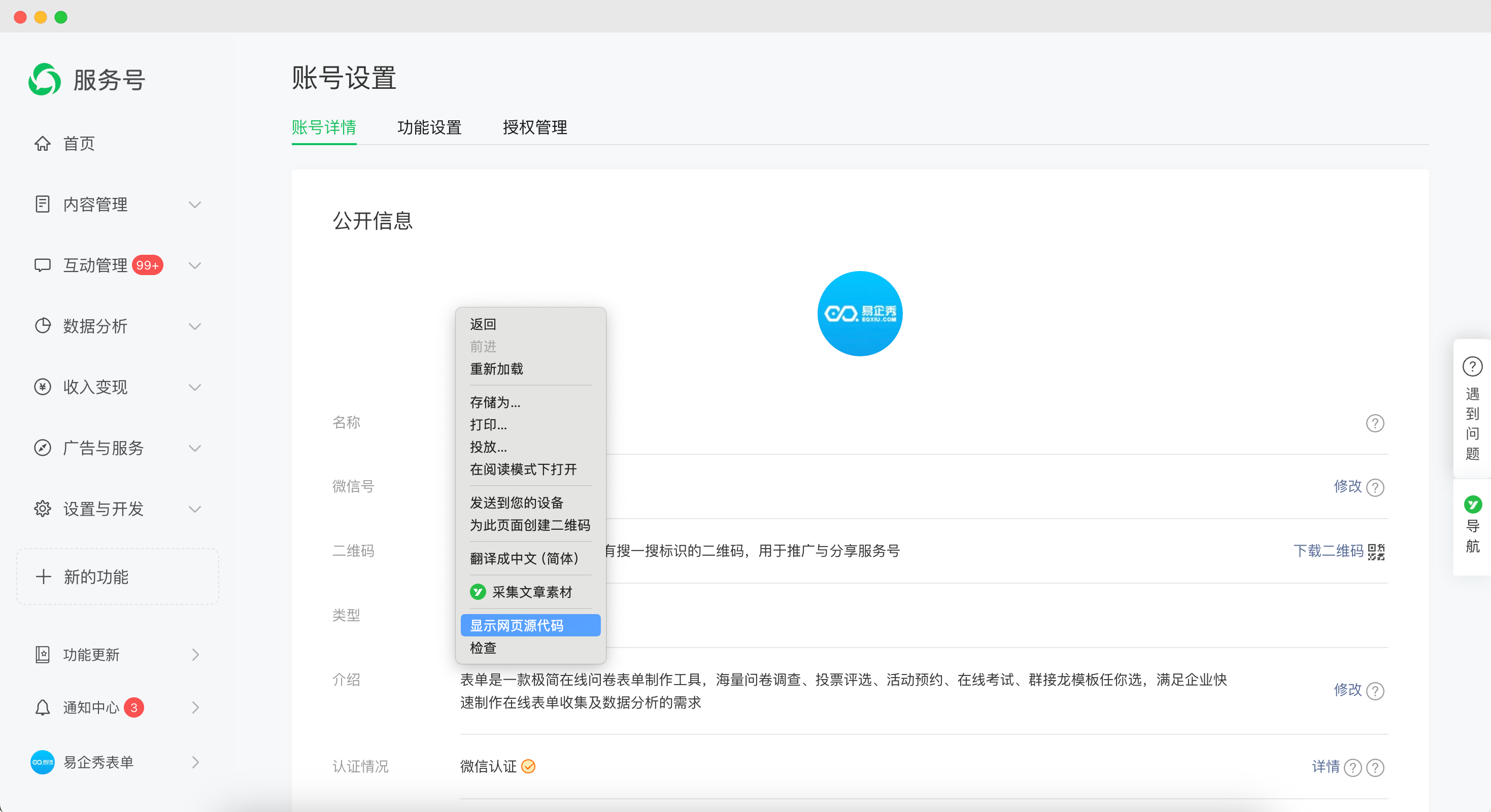Click the question mark above 遇到问题
The image size is (1491, 812).
(1473, 366)
